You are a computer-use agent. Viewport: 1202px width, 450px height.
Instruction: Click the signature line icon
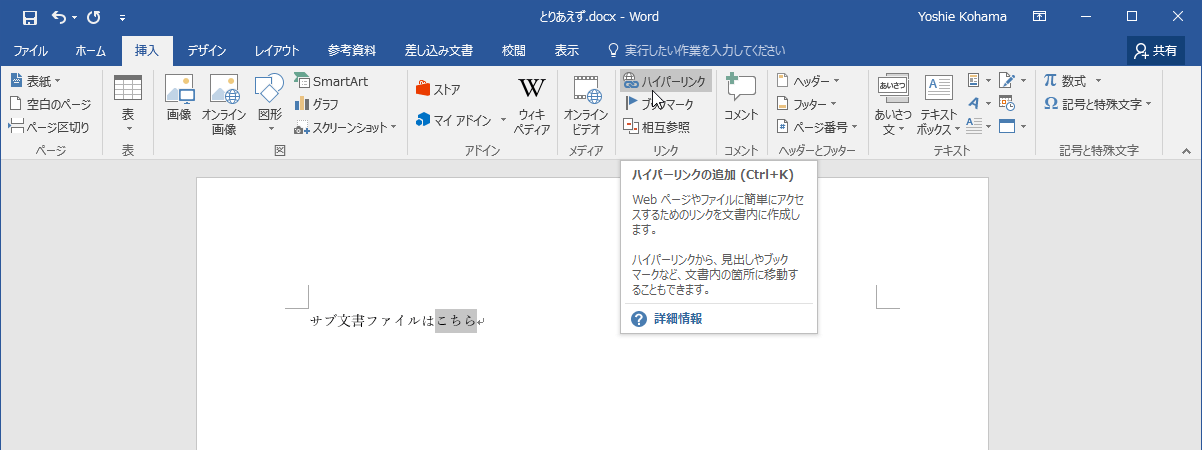(x=1011, y=81)
